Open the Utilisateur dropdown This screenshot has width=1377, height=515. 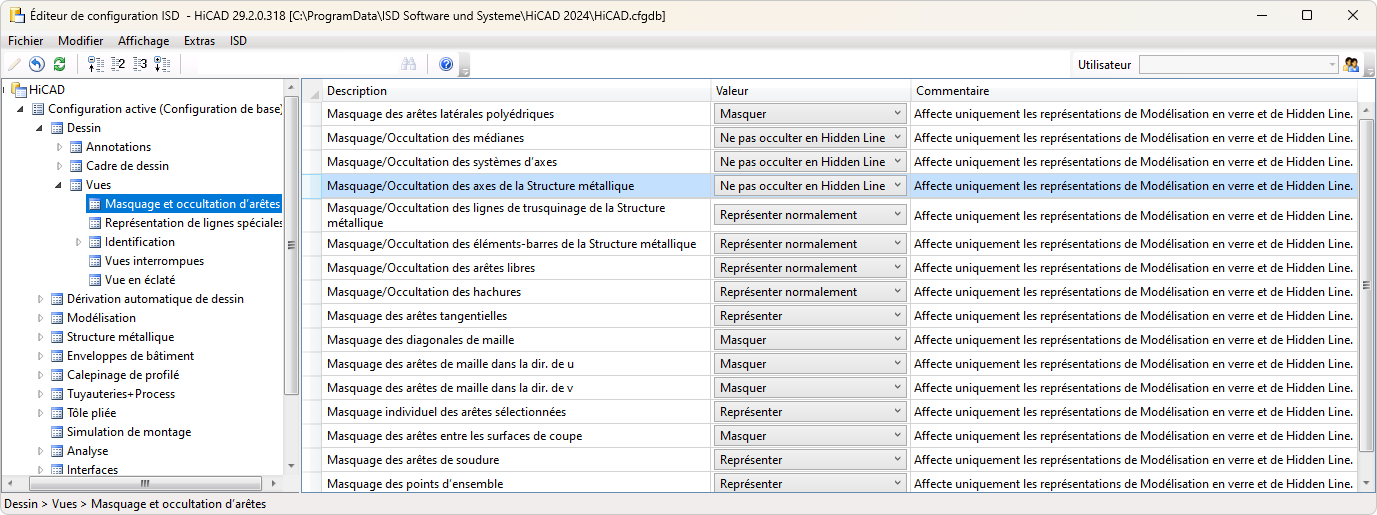(x=1238, y=64)
